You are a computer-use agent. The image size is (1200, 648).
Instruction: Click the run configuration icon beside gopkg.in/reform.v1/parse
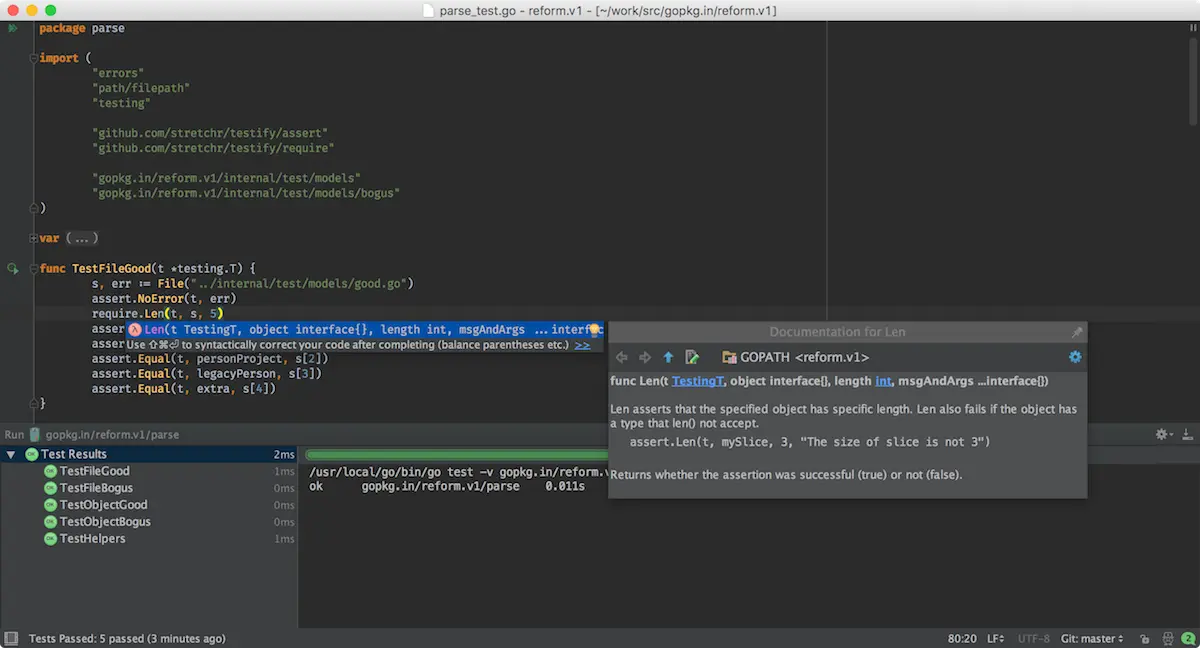35,434
